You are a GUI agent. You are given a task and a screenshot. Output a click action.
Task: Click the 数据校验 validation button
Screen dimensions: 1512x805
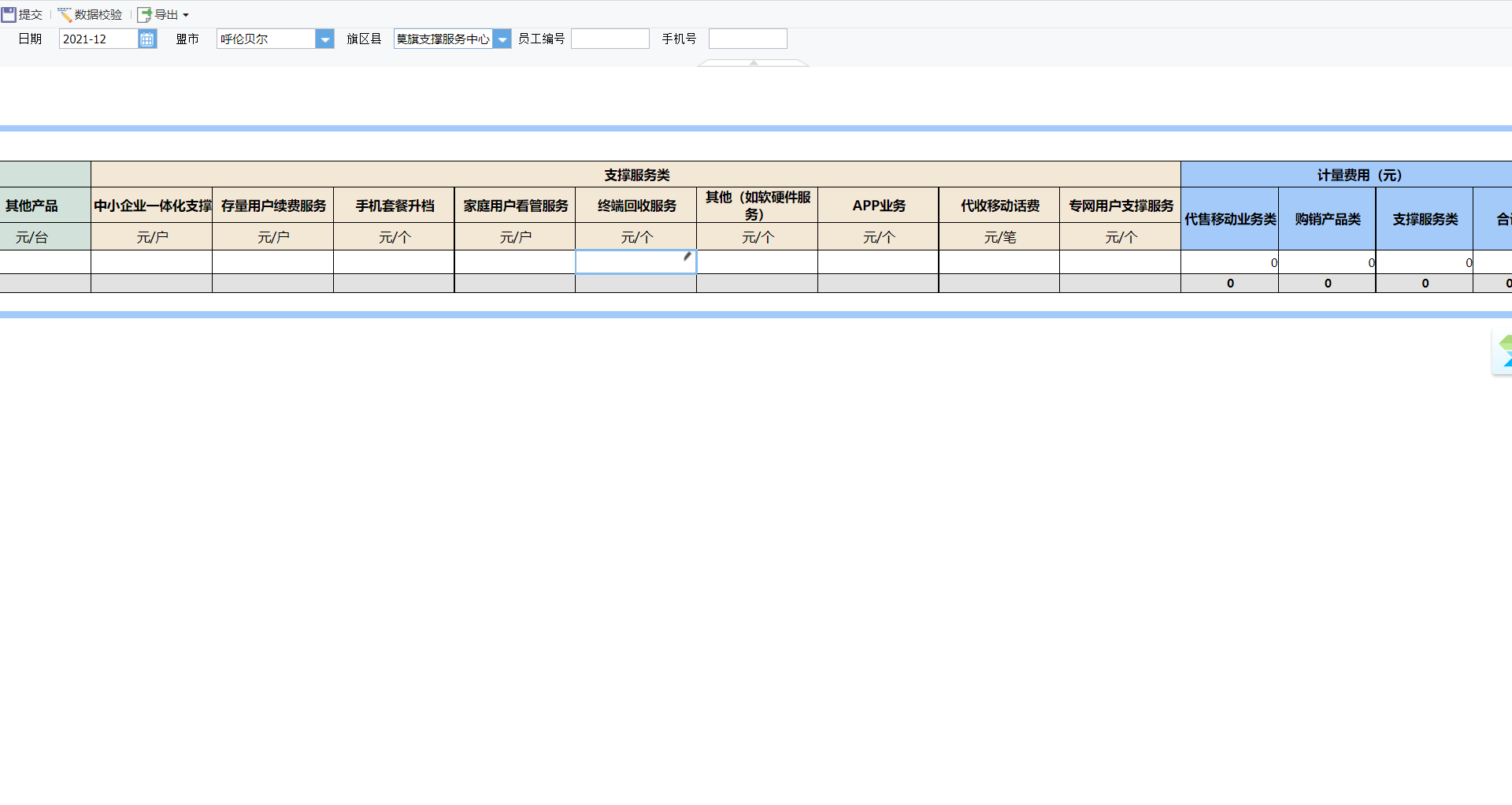pyautogui.click(x=90, y=15)
